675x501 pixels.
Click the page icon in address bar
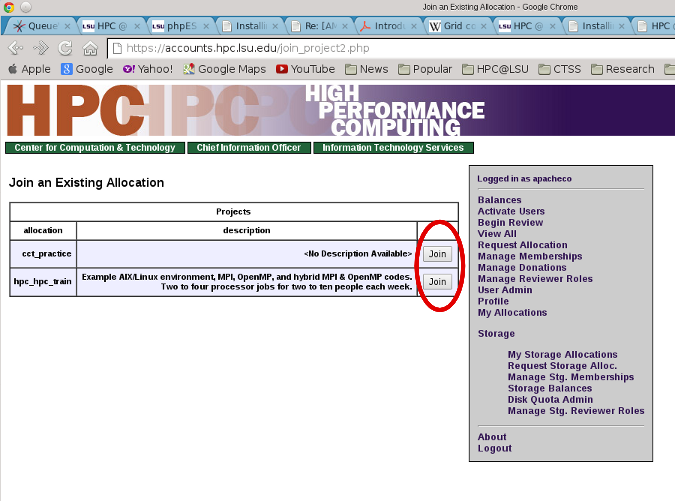pyautogui.click(x=117, y=48)
